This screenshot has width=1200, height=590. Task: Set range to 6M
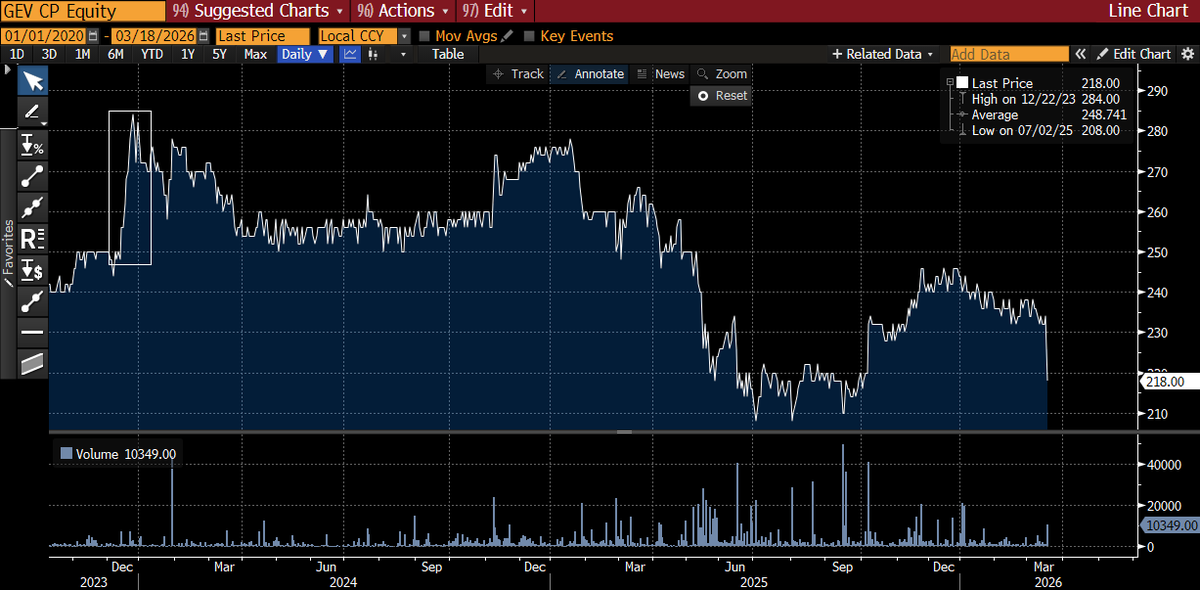[116, 54]
